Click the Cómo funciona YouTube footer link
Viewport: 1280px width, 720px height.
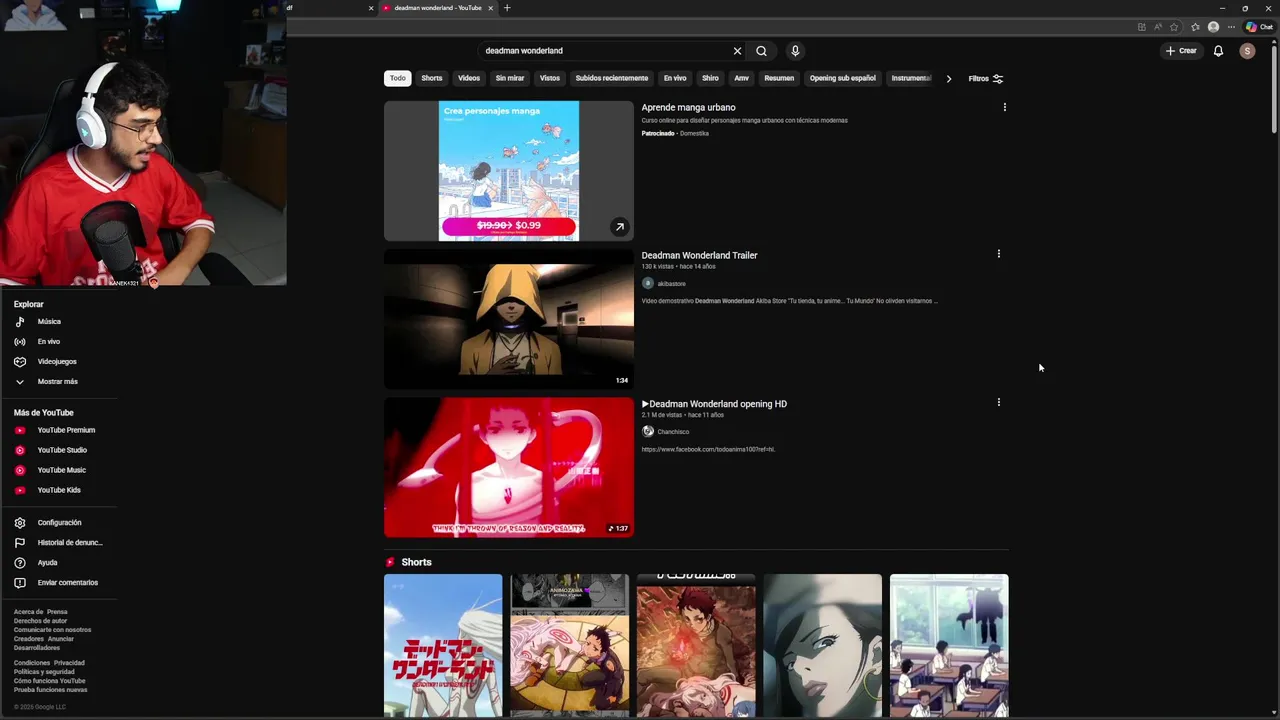pyautogui.click(x=49, y=681)
